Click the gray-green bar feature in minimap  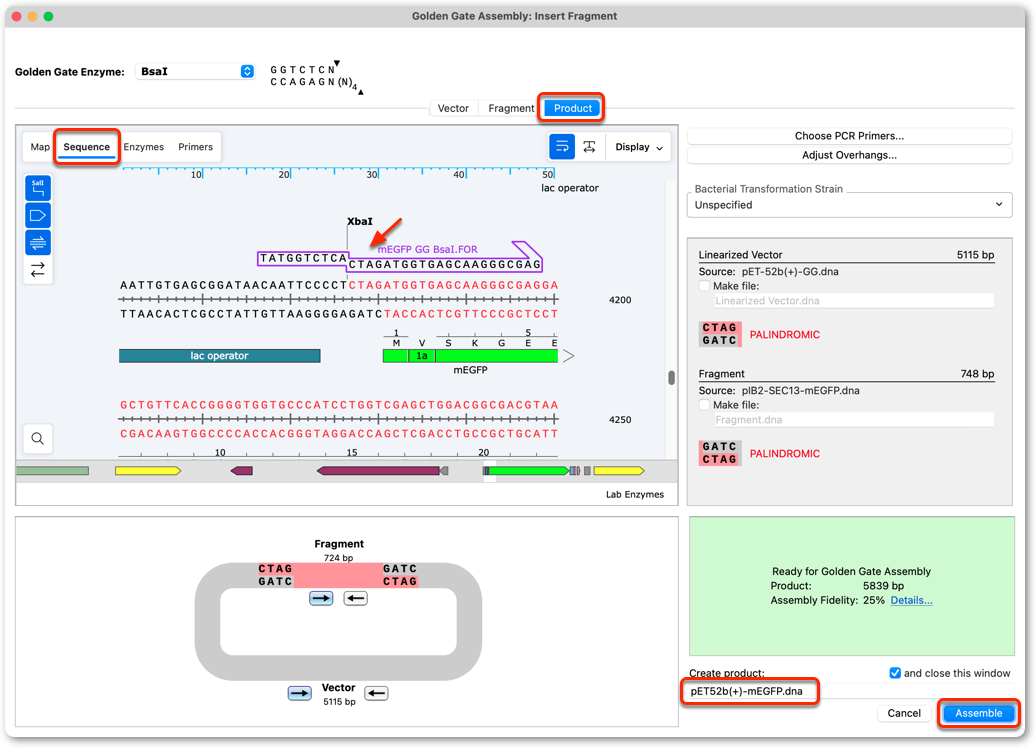click(52, 470)
